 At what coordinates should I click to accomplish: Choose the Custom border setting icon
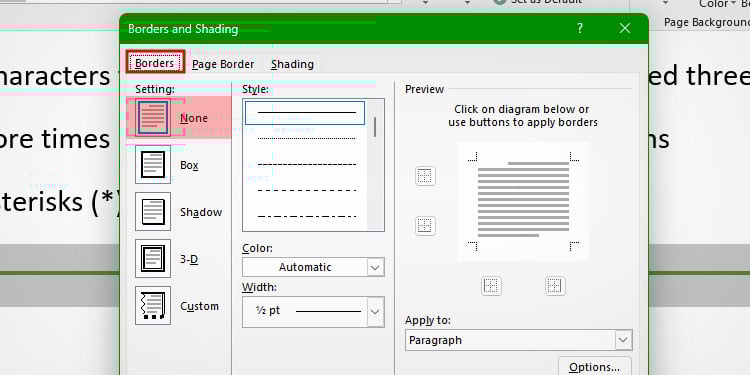[153, 306]
